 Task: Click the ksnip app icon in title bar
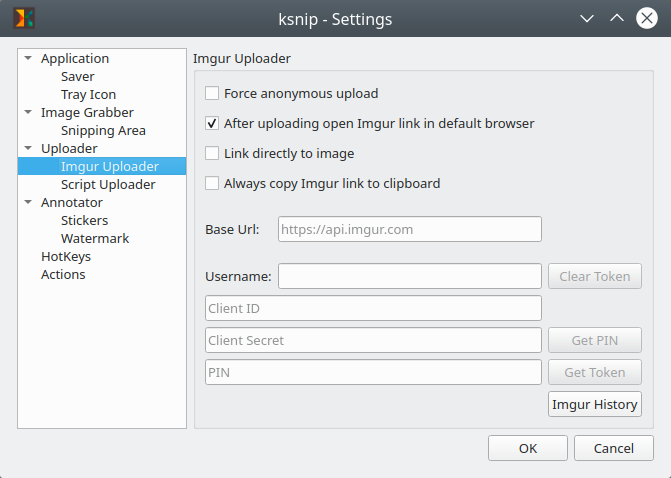(20, 18)
